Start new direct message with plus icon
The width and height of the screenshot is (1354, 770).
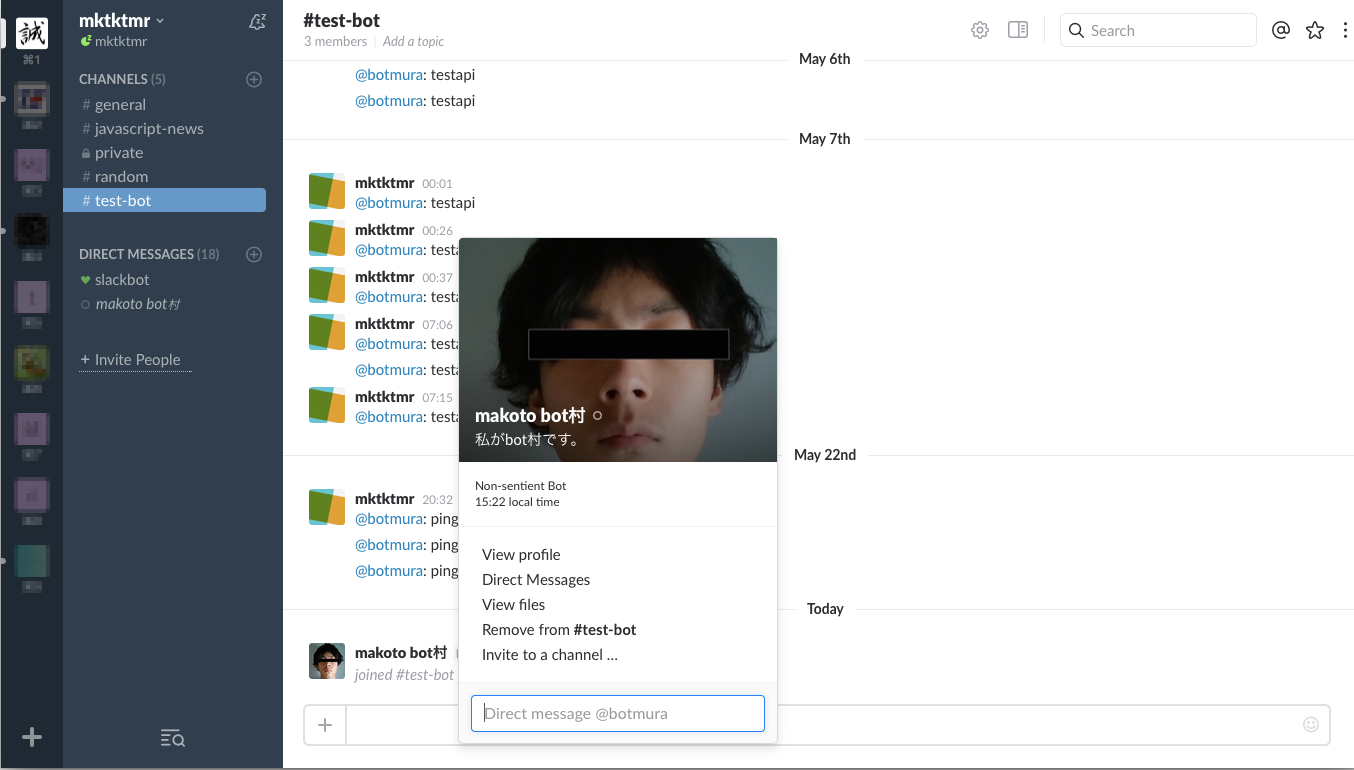254,254
